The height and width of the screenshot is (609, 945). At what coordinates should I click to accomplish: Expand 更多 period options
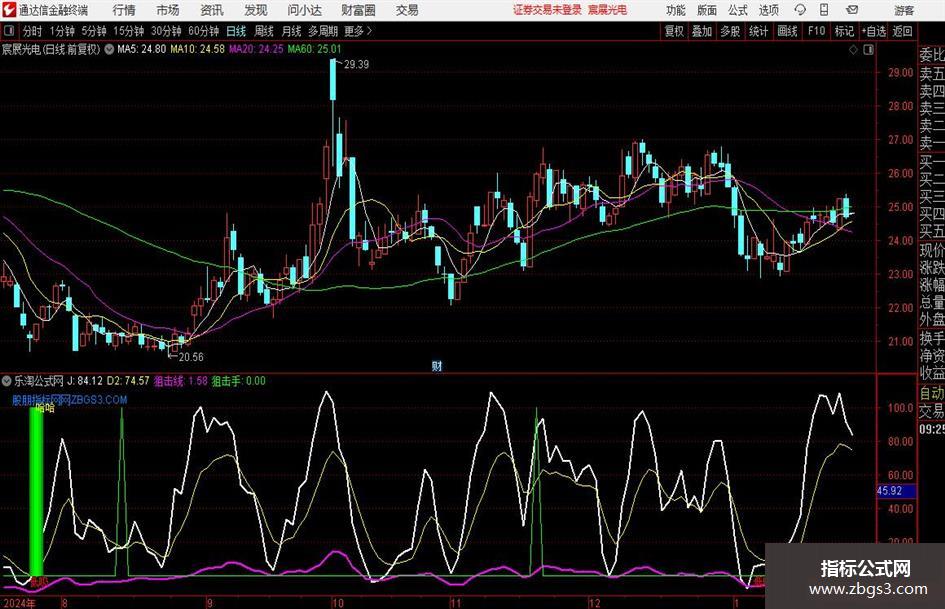[358, 31]
